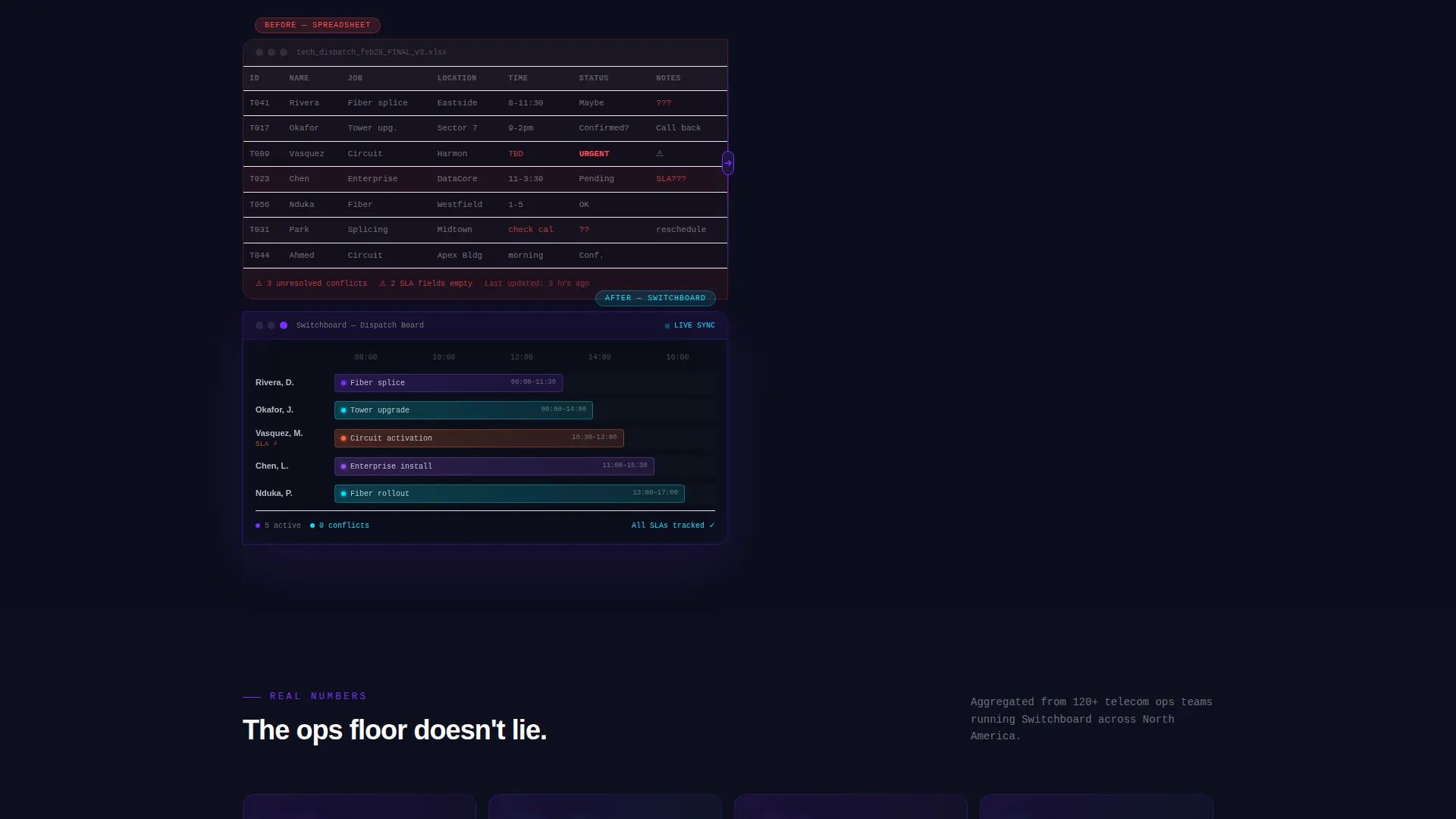The image size is (1456, 819).
Task: Click the purple arrow comparison slider handle
Action: coord(728,163)
